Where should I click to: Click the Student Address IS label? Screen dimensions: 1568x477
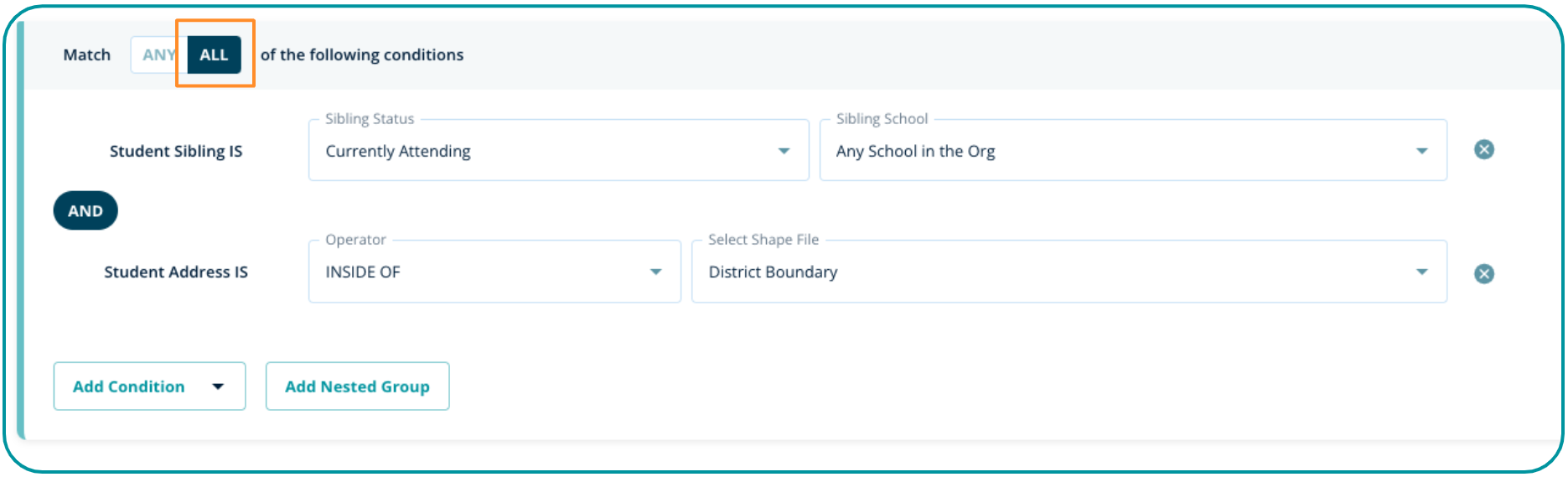coord(176,272)
